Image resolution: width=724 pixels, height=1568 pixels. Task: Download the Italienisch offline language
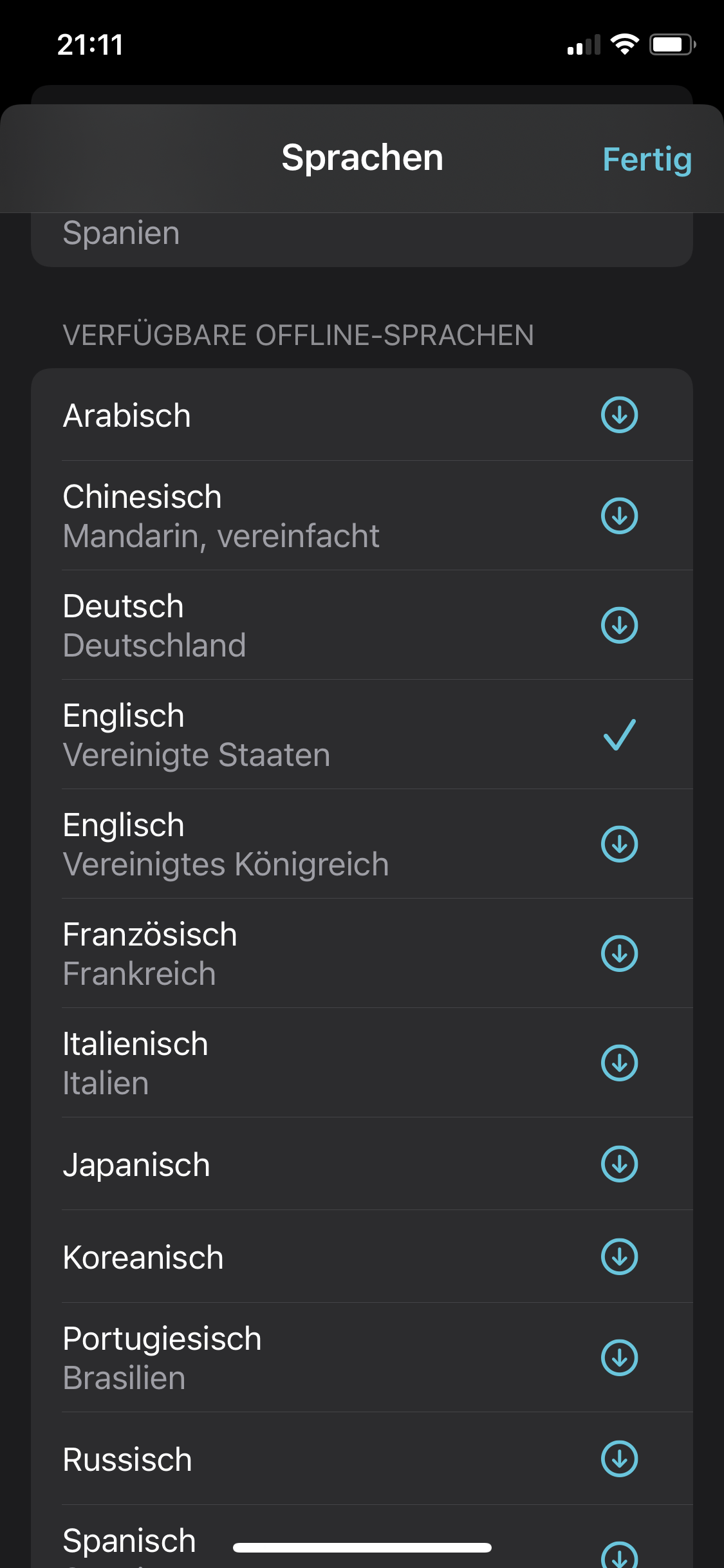[619, 1063]
